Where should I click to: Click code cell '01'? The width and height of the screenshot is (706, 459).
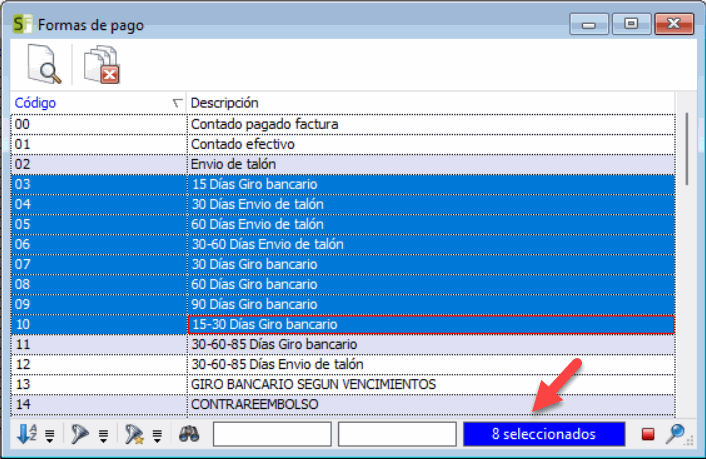99,144
